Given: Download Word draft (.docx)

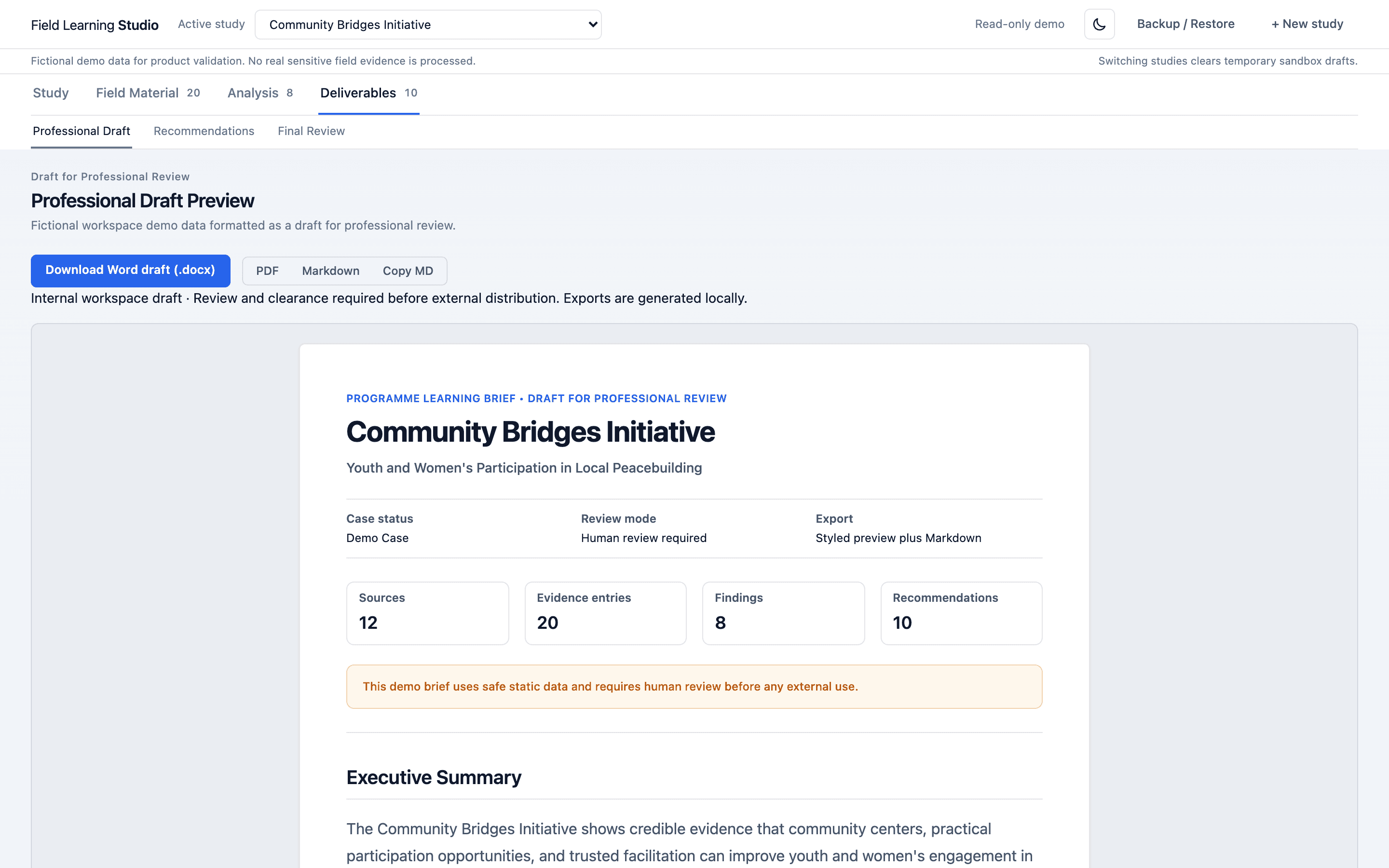Looking at the screenshot, I should tap(130, 271).
